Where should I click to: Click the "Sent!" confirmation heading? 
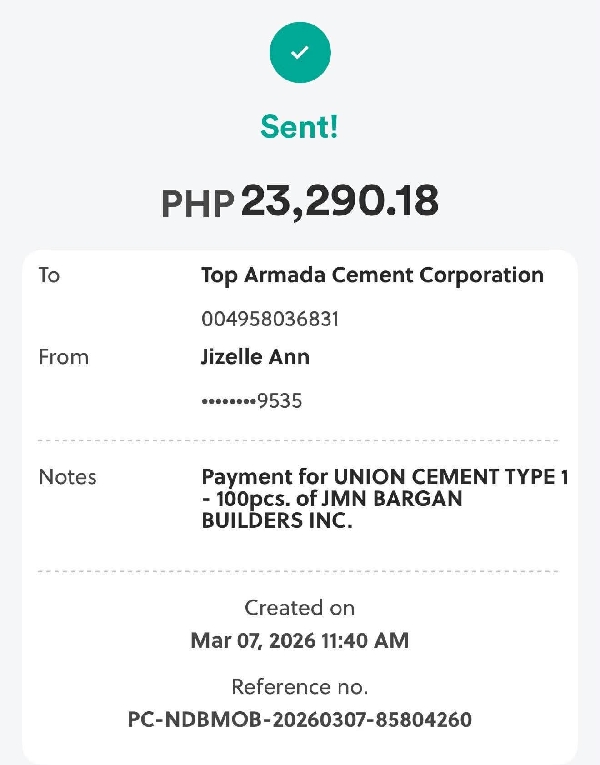coord(300,127)
